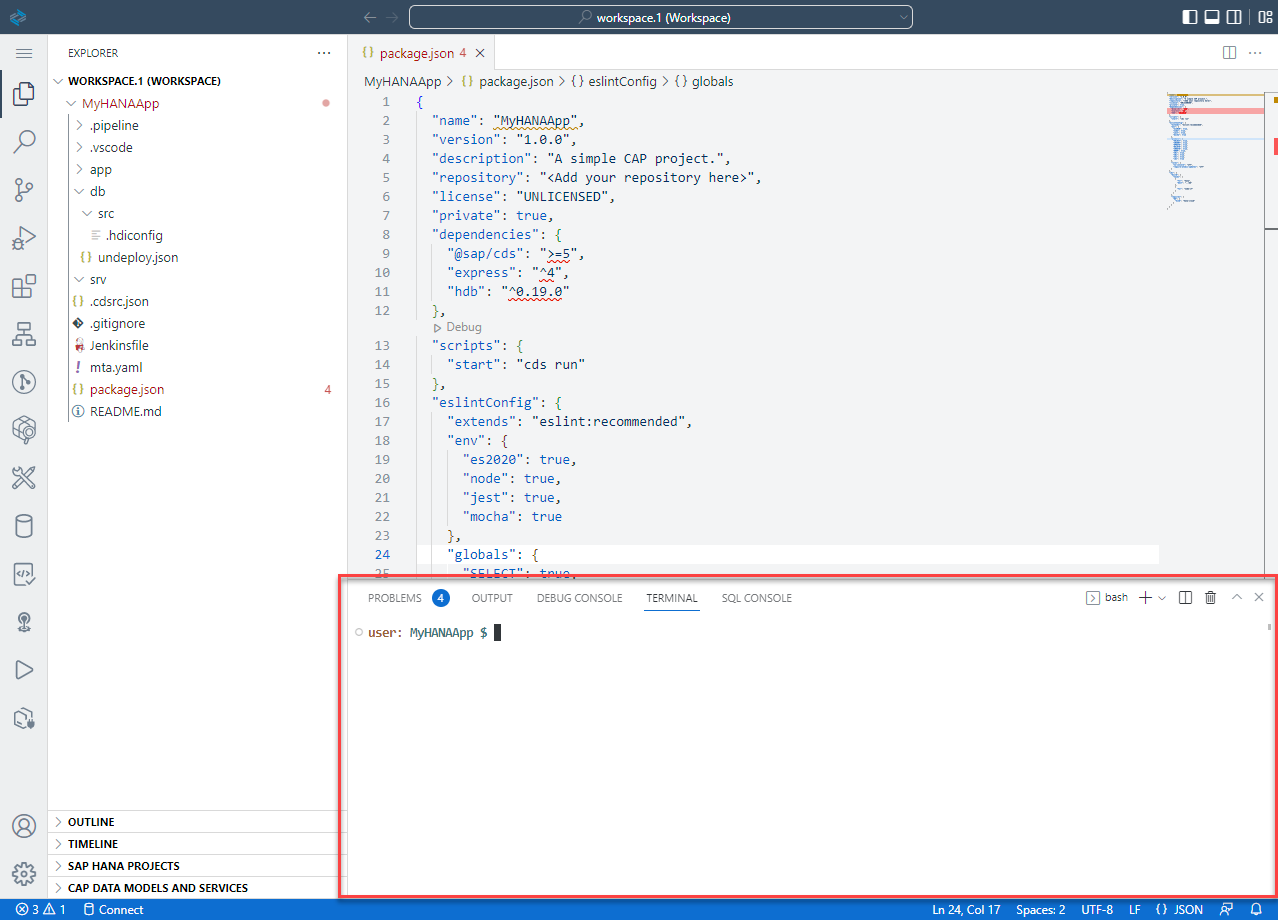Switch to the SQL CONSOLE tab
Screen dimensions: 1278x920
coord(757,598)
